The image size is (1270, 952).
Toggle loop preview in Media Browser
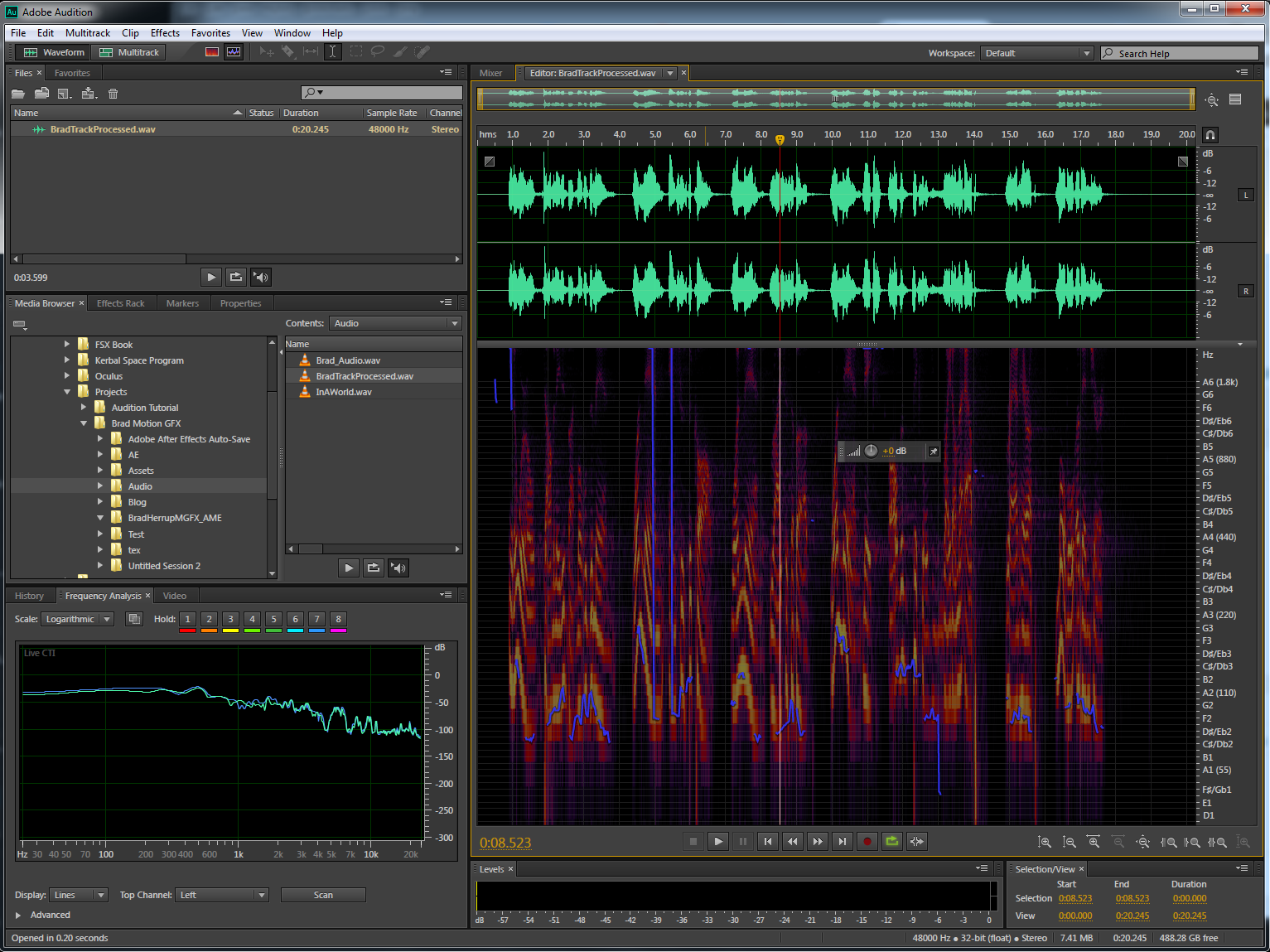374,568
